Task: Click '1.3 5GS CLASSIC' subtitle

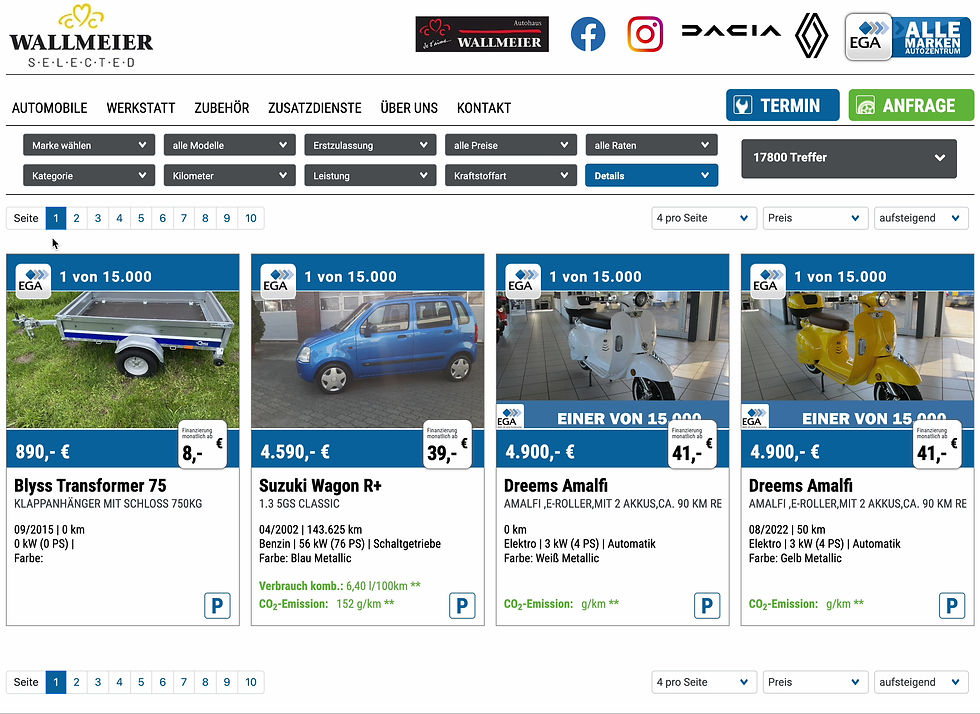Action: click(299, 504)
